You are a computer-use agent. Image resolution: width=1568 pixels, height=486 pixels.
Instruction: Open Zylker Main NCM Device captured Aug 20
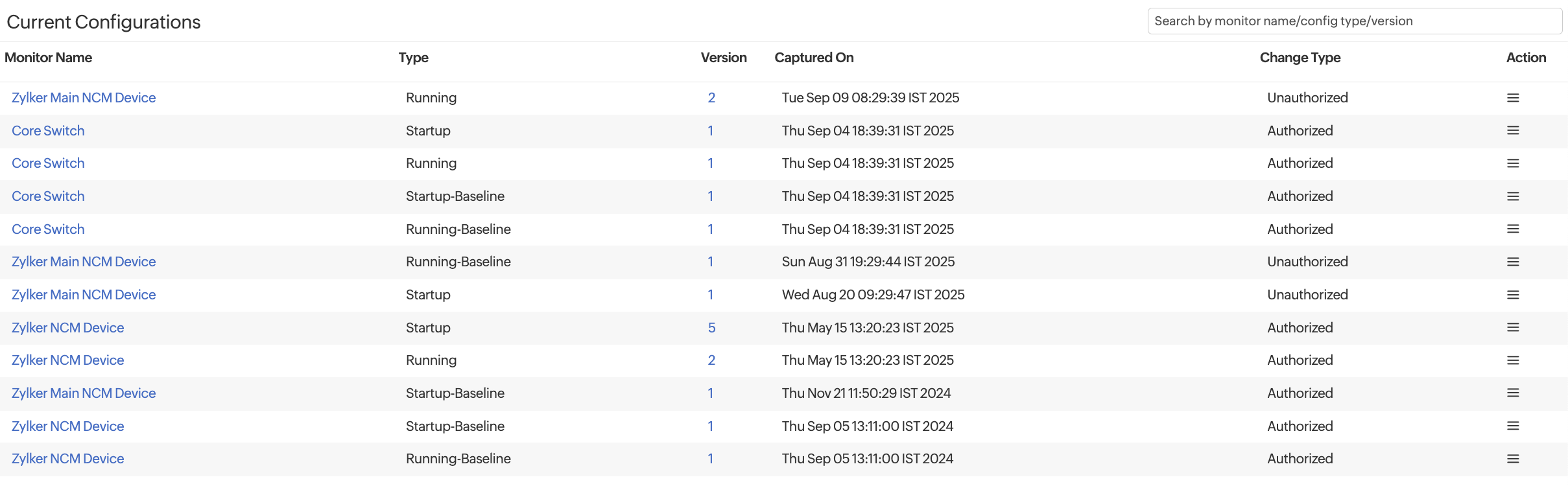(x=84, y=295)
